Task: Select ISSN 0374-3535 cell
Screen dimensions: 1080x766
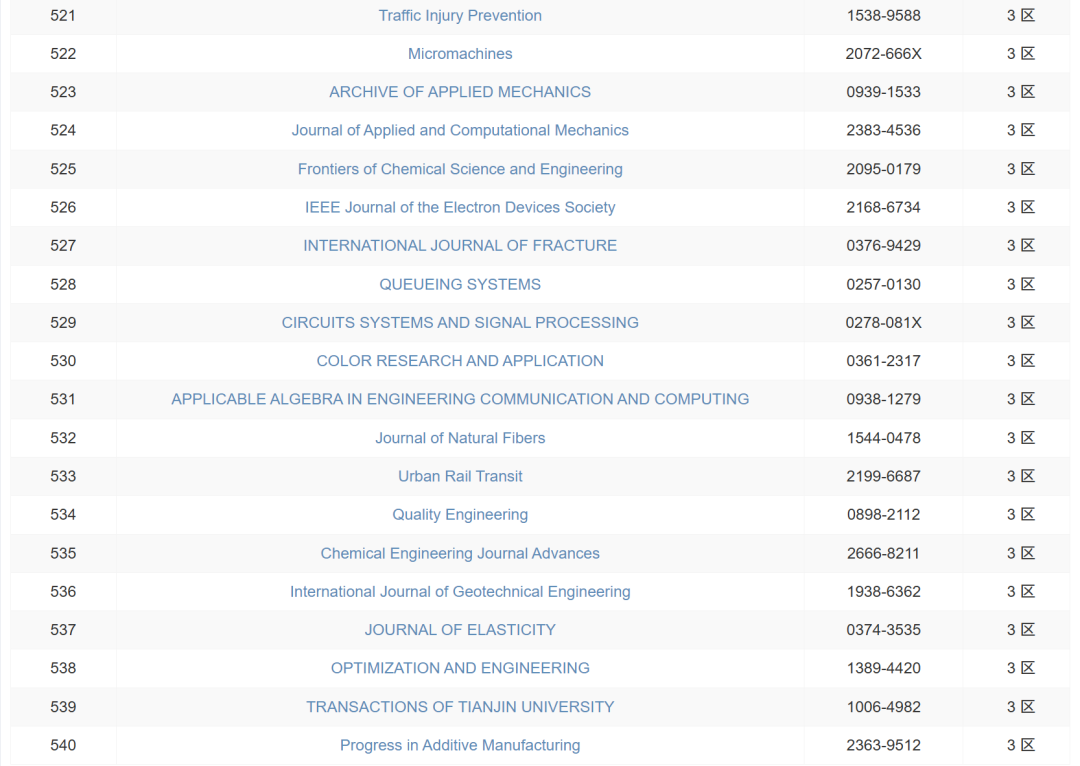Action: pos(884,630)
